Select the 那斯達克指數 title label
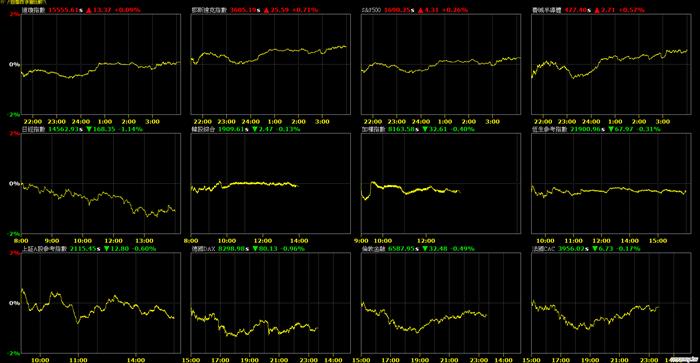 pyautogui.click(x=209, y=10)
